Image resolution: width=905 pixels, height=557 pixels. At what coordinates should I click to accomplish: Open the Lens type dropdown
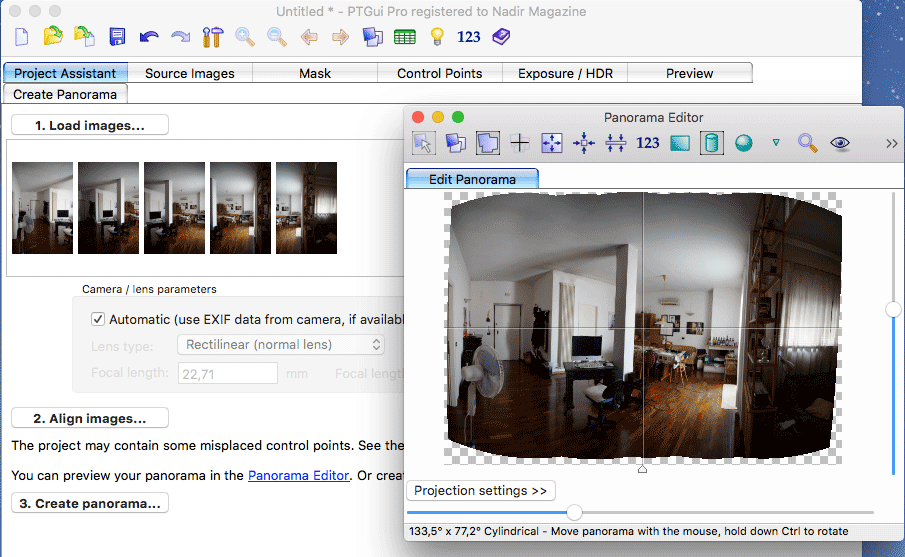[281, 345]
